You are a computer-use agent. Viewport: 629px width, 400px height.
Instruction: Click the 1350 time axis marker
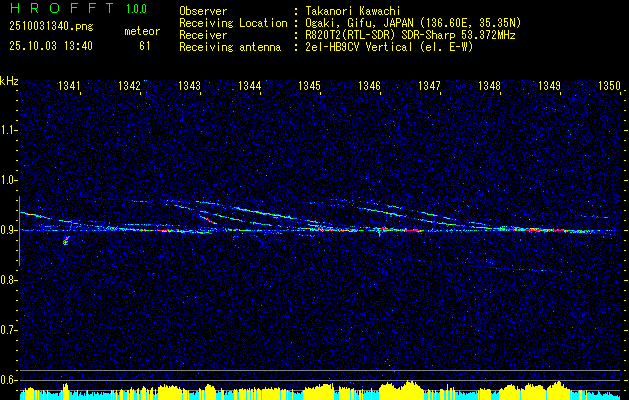(x=609, y=85)
